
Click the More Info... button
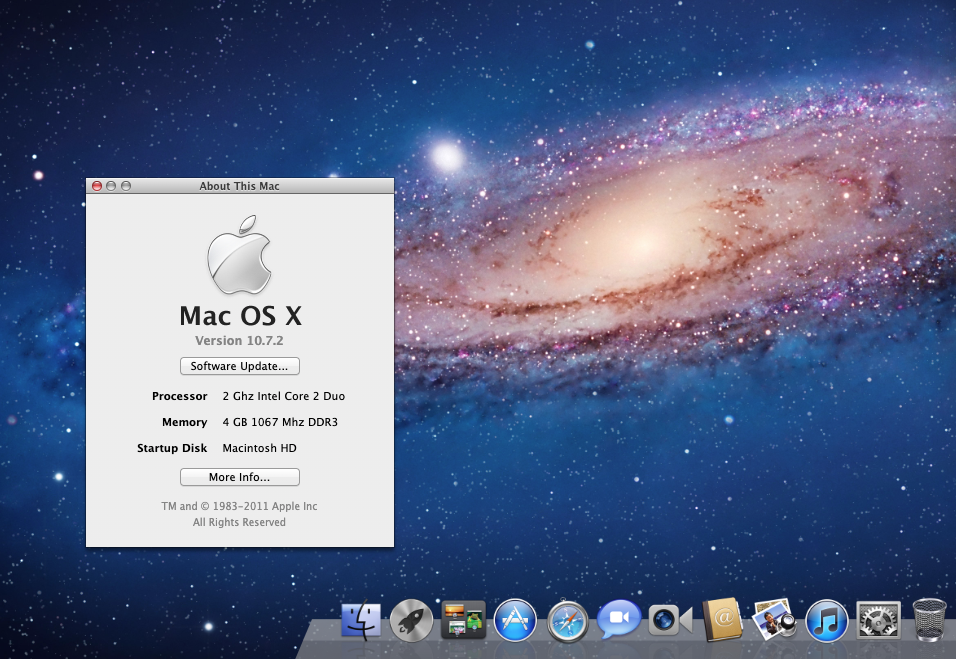point(240,477)
